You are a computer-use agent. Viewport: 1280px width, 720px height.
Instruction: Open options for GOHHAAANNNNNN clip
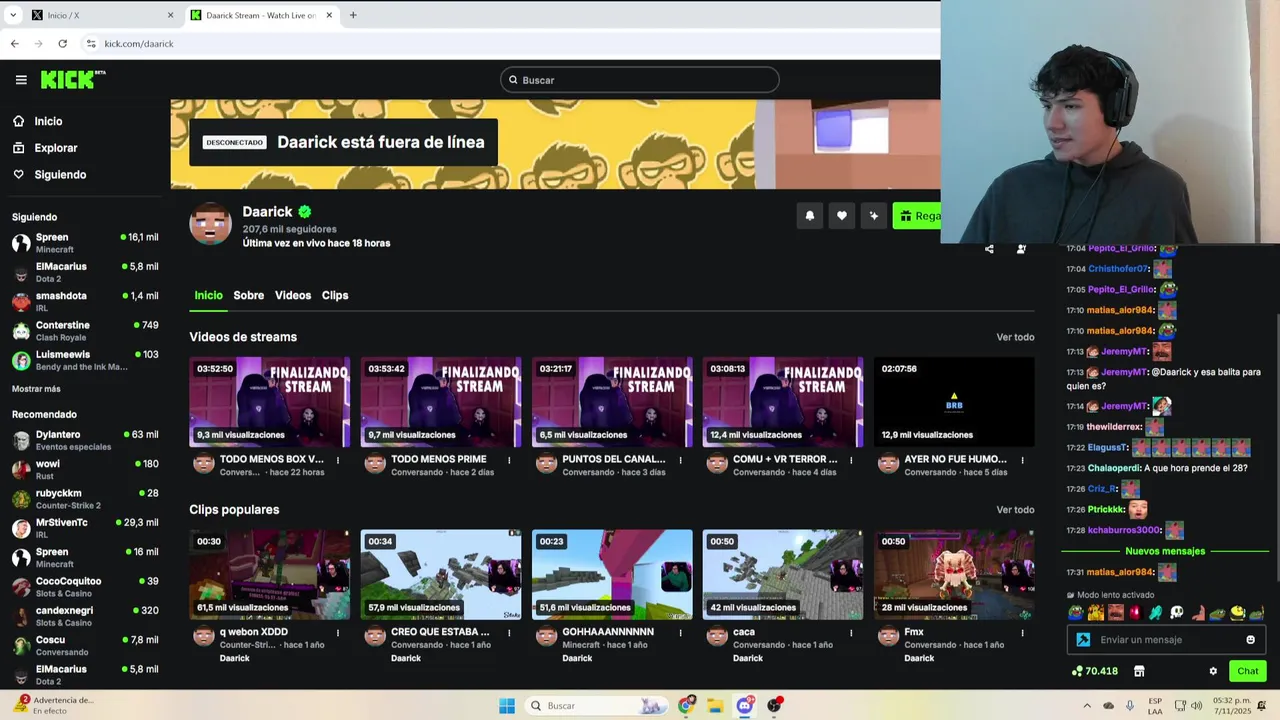pos(680,633)
